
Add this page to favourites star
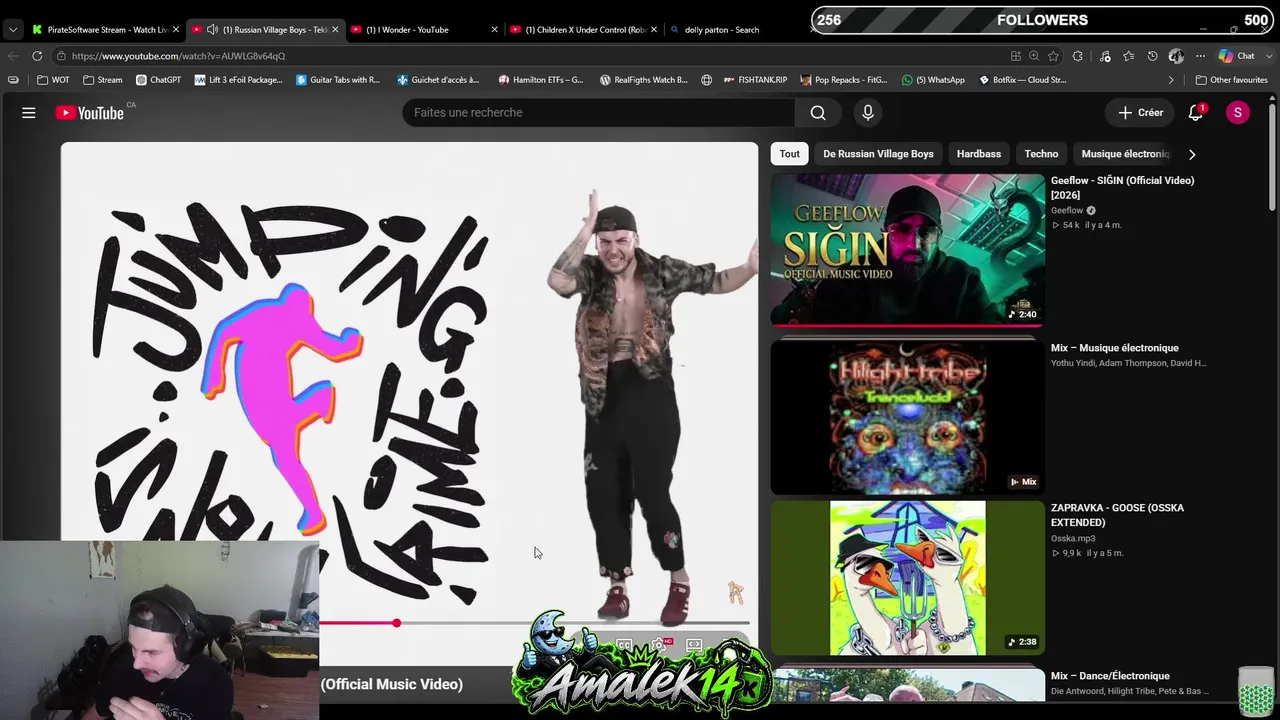(1053, 56)
